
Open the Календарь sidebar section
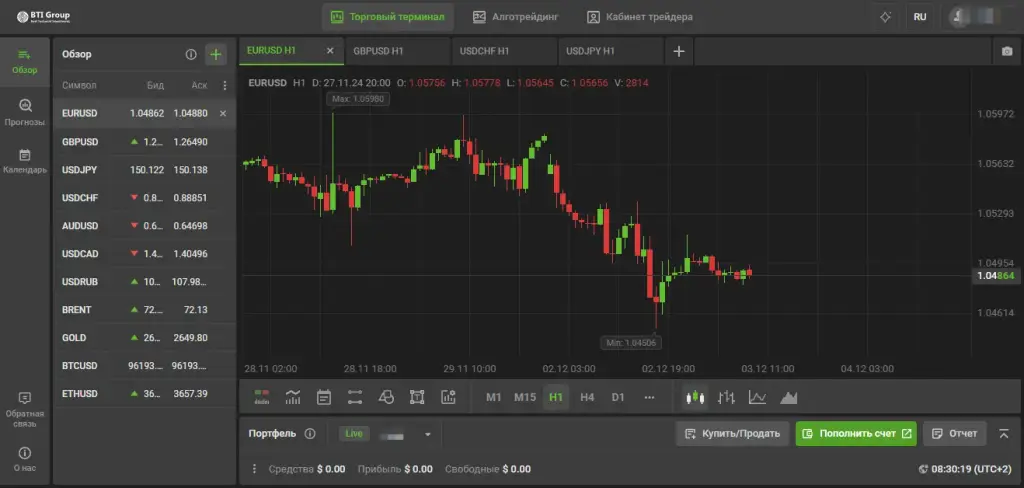25,161
